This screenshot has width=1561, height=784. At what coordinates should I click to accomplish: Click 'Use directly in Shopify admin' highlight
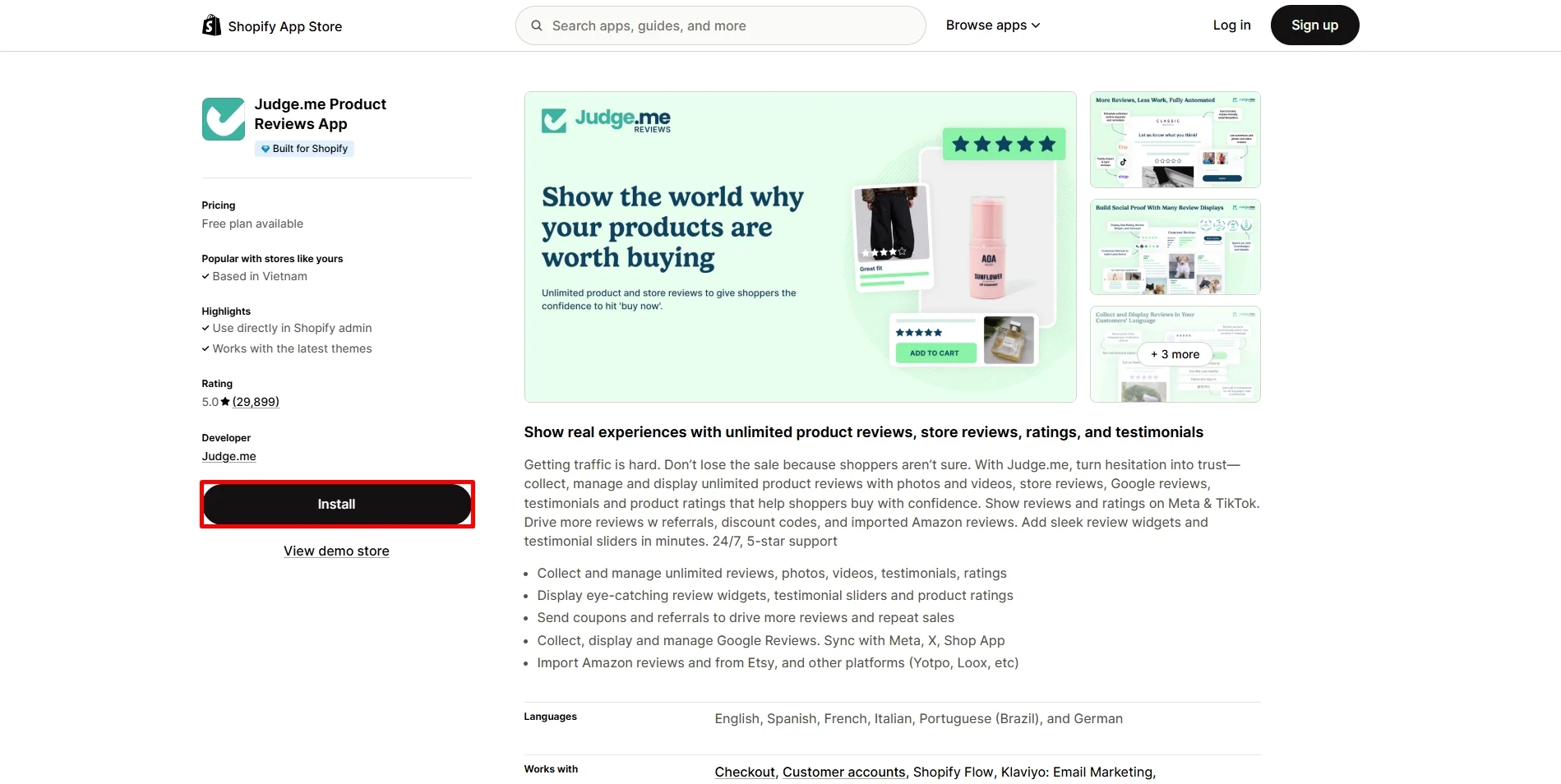point(292,328)
